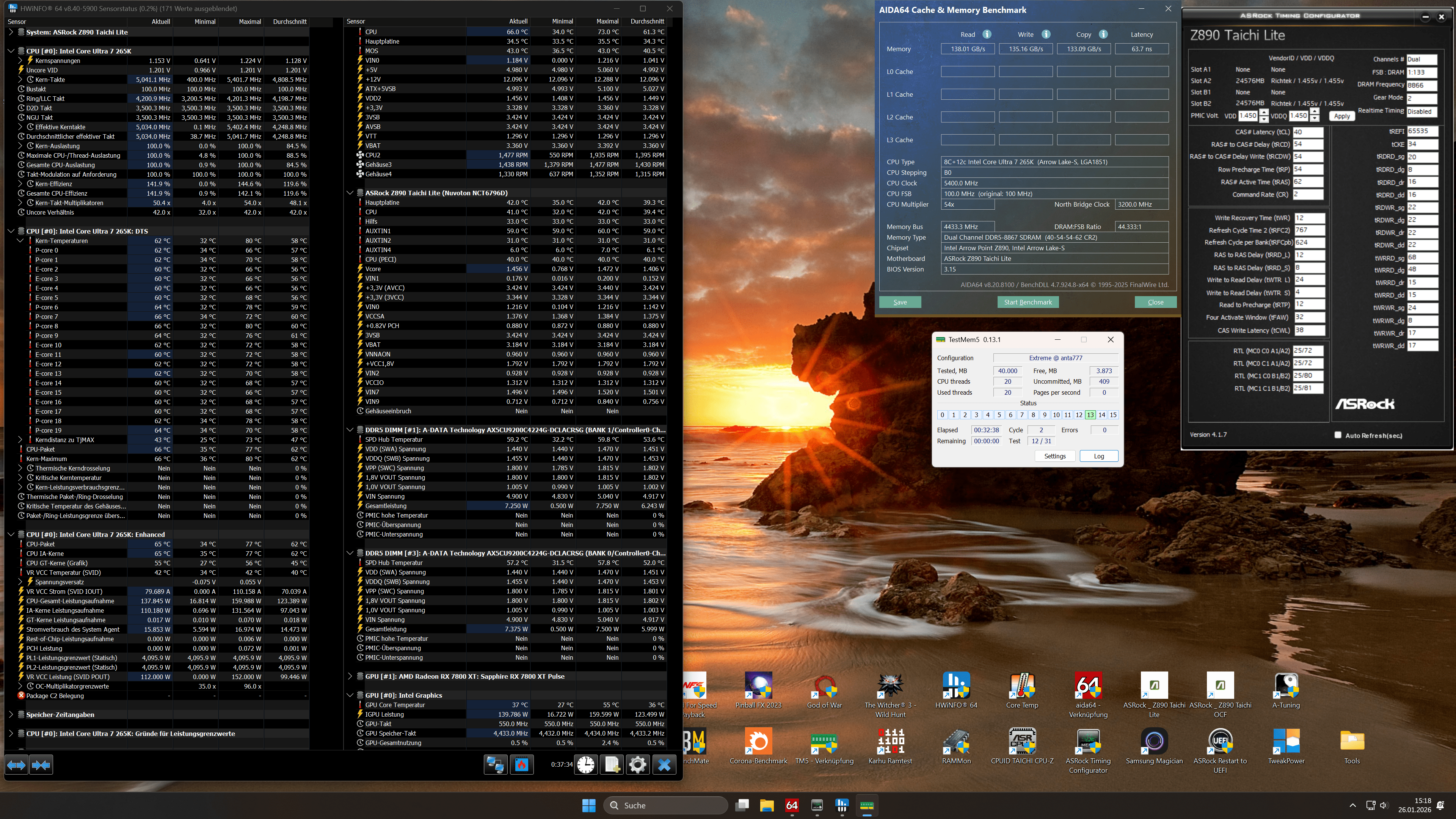Screen dimensions: 1456x819
Task: Open HWiNFO sensor settings gear icon
Action: coord(637,765)
